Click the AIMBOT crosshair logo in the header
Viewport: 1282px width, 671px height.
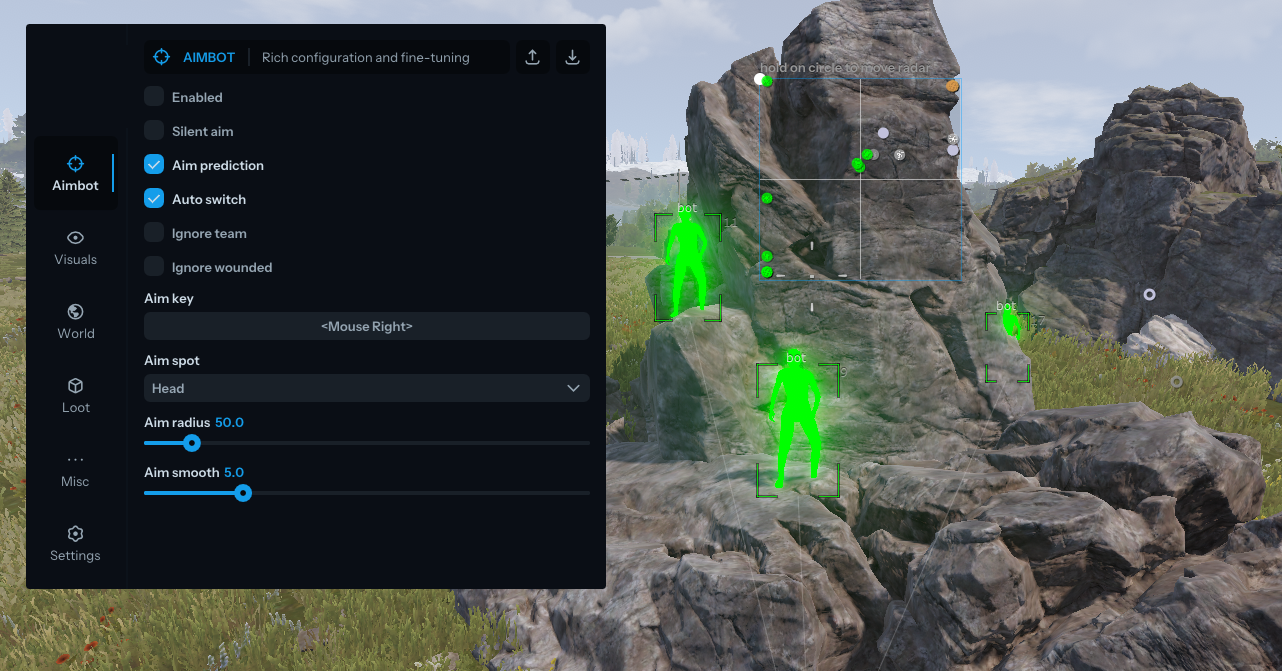161,57
